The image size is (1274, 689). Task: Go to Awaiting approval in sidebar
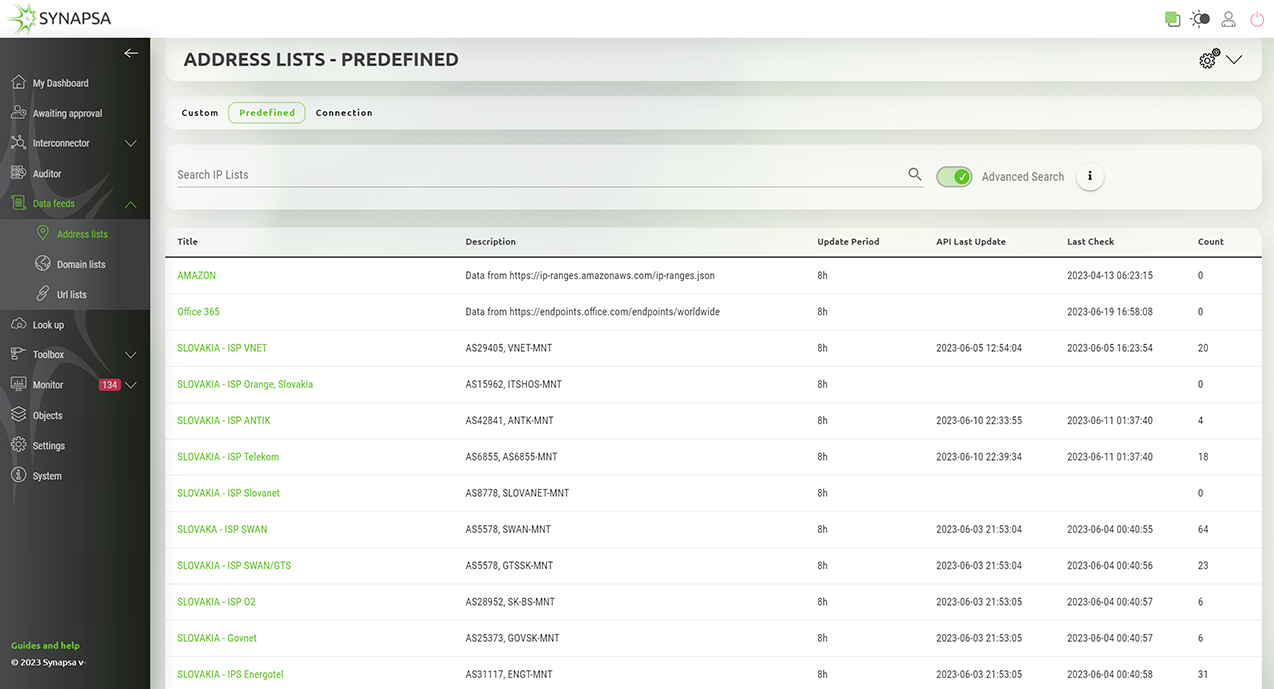pos(67,113)
